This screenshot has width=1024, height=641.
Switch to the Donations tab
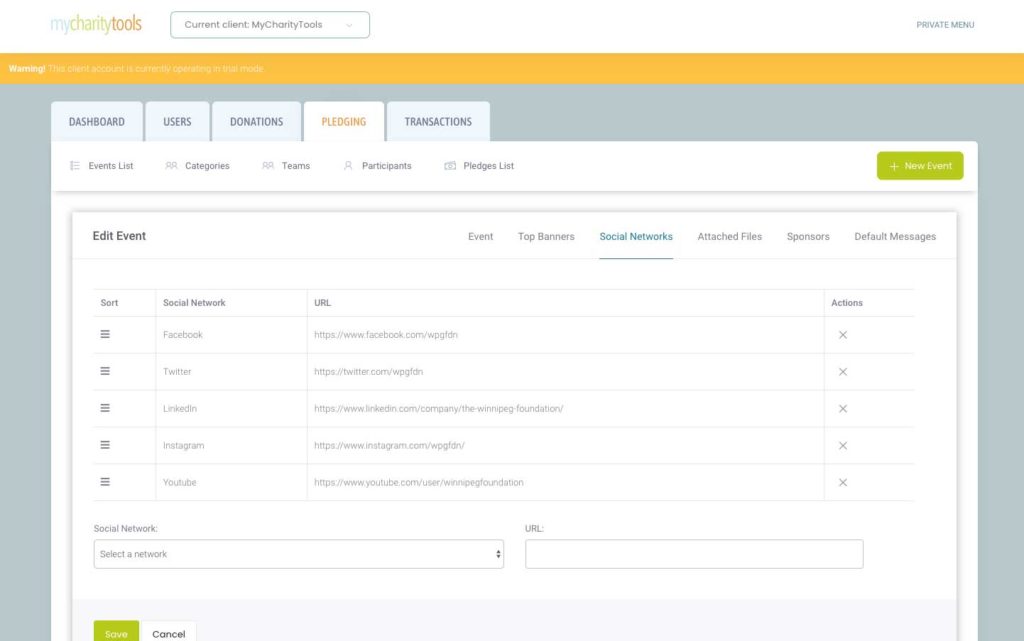pyautogui.click(x=257, y=121)
